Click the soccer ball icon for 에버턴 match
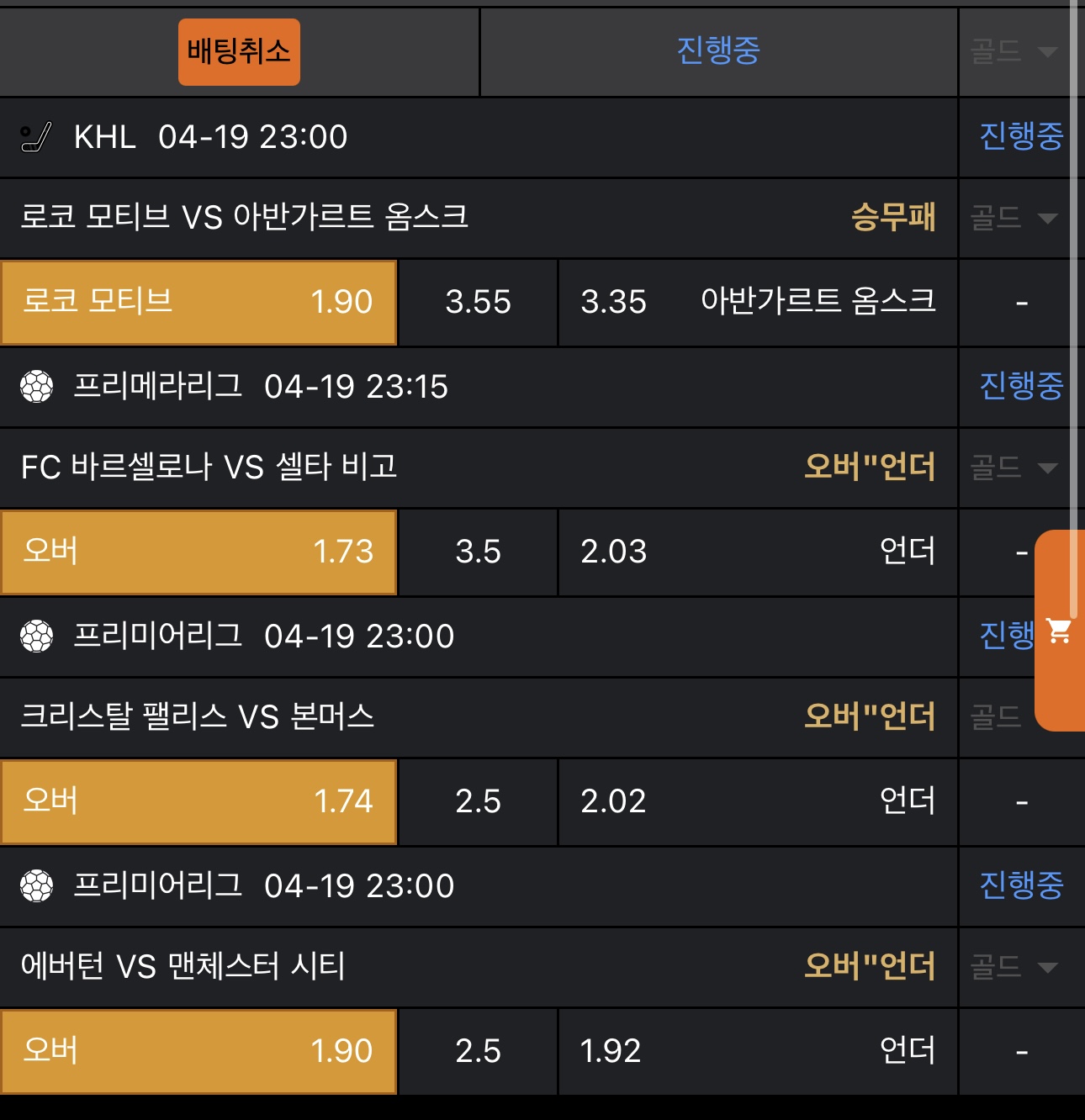Screen dimensions: 1085x1120 coord(36,886)
